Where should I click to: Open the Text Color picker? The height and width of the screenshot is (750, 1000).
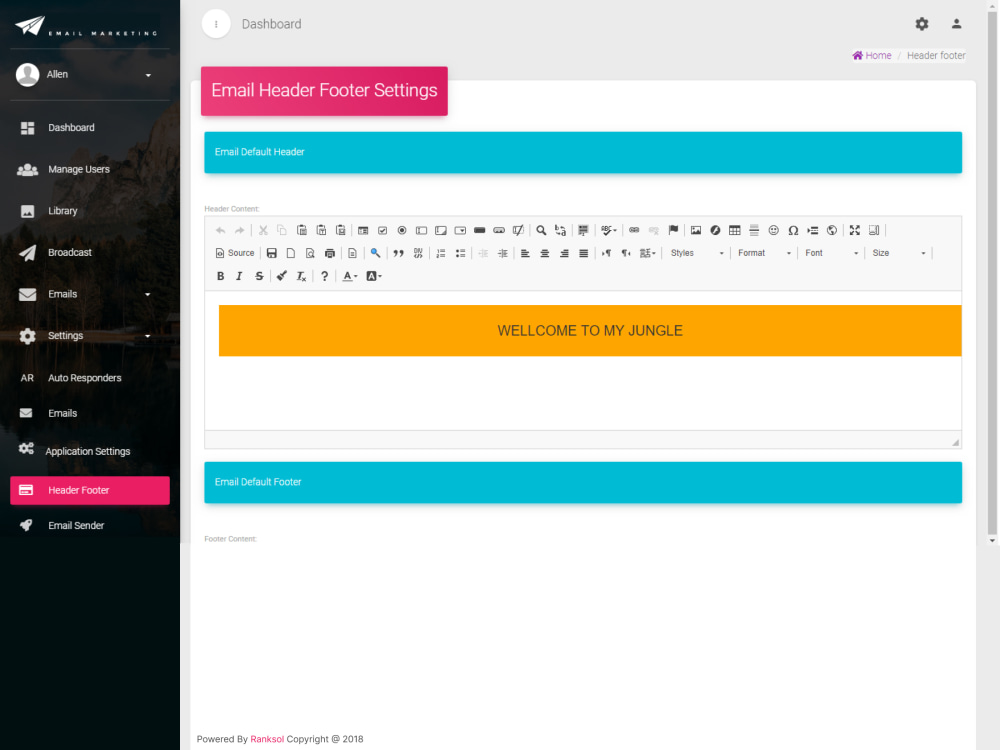coord(350,276)
